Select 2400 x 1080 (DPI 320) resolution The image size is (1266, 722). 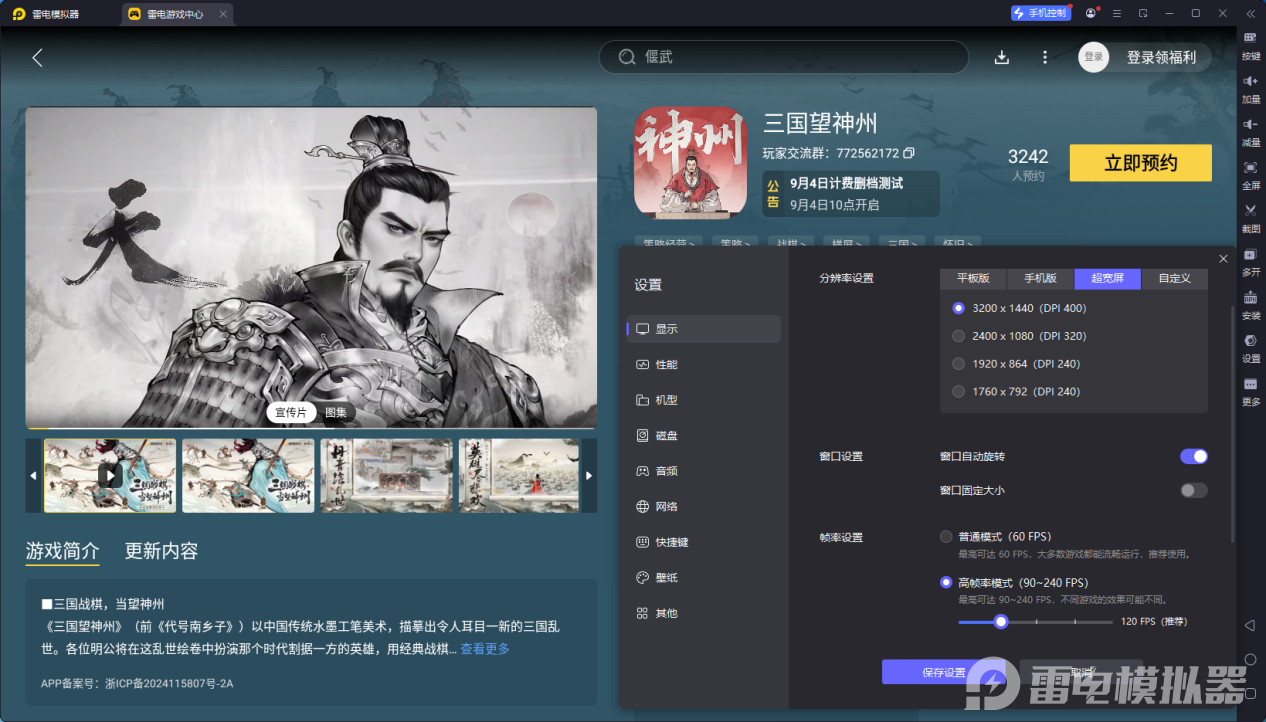point(959,336)
